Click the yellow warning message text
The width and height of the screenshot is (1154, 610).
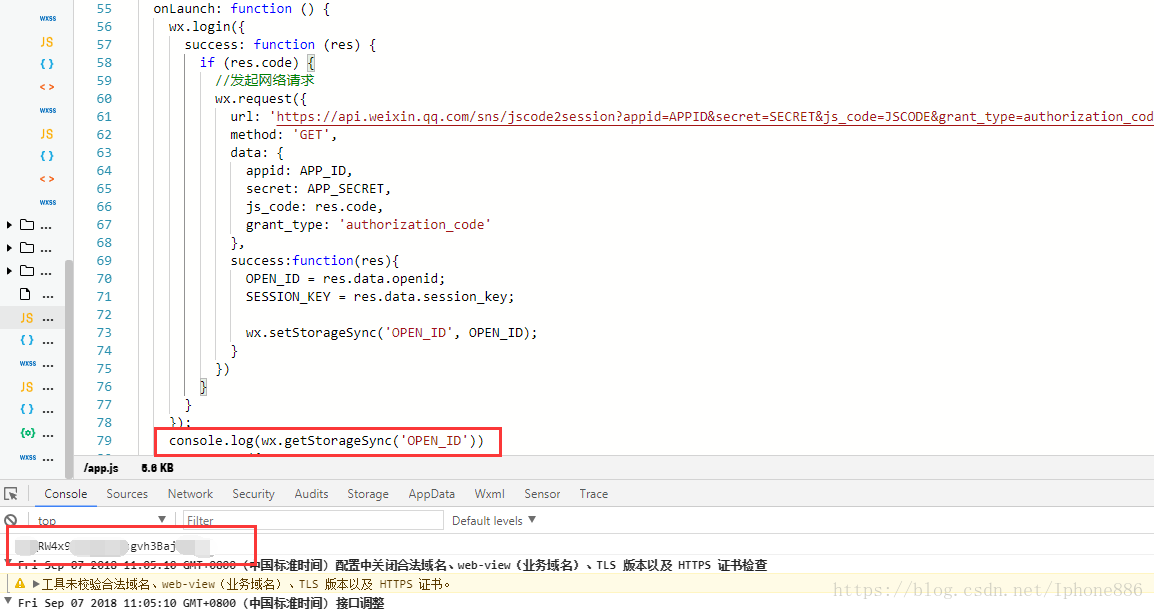click(x=246, y=584)
